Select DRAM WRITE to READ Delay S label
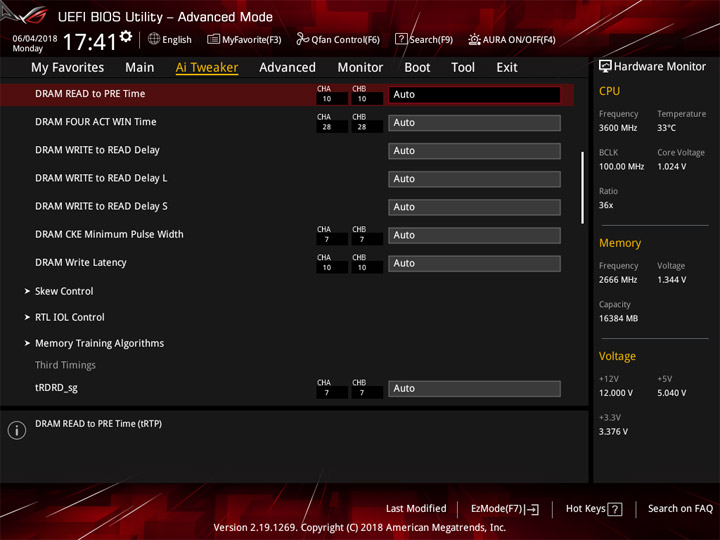This screenshot has width=720, height=540. 101,206
